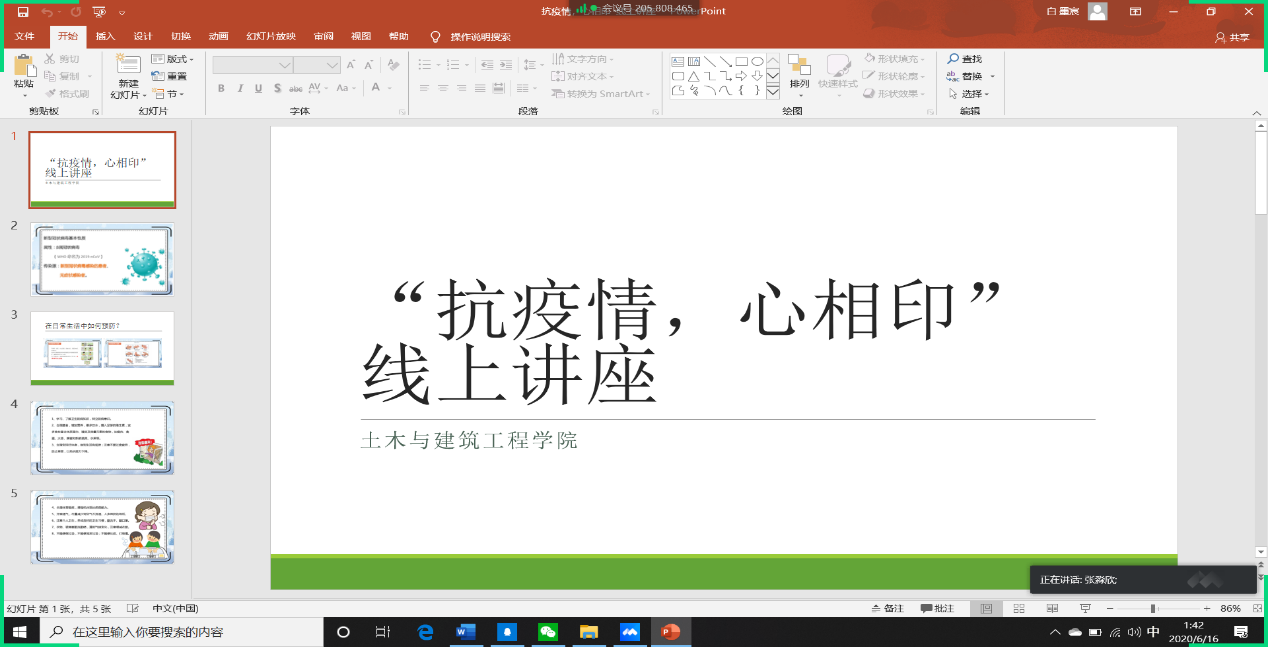The height and width of the screenshot is (647, 1268).
Task: Expand the Layout (版式) dropdown
Action: click(173, 59)
